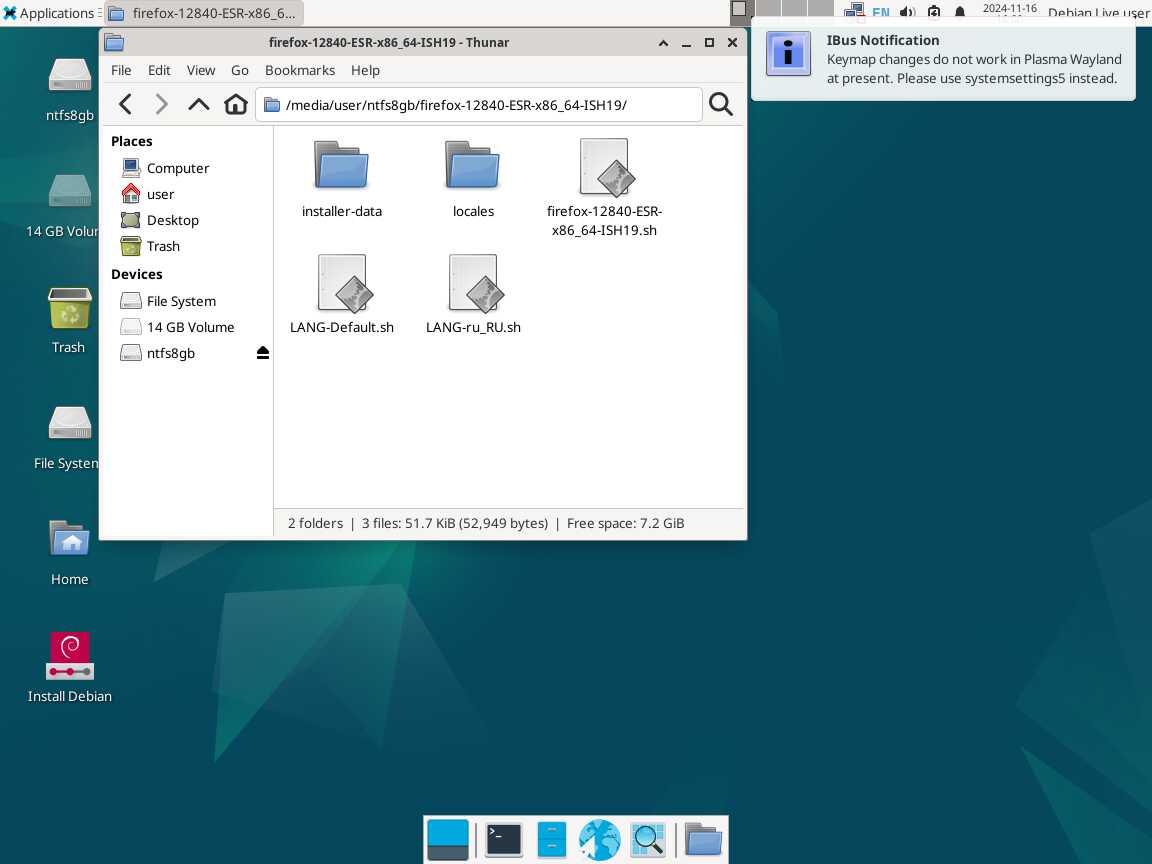Launch web browser globe from the dock
The height and width of the screenshot is (864, 1152).
tap(600, 839)
